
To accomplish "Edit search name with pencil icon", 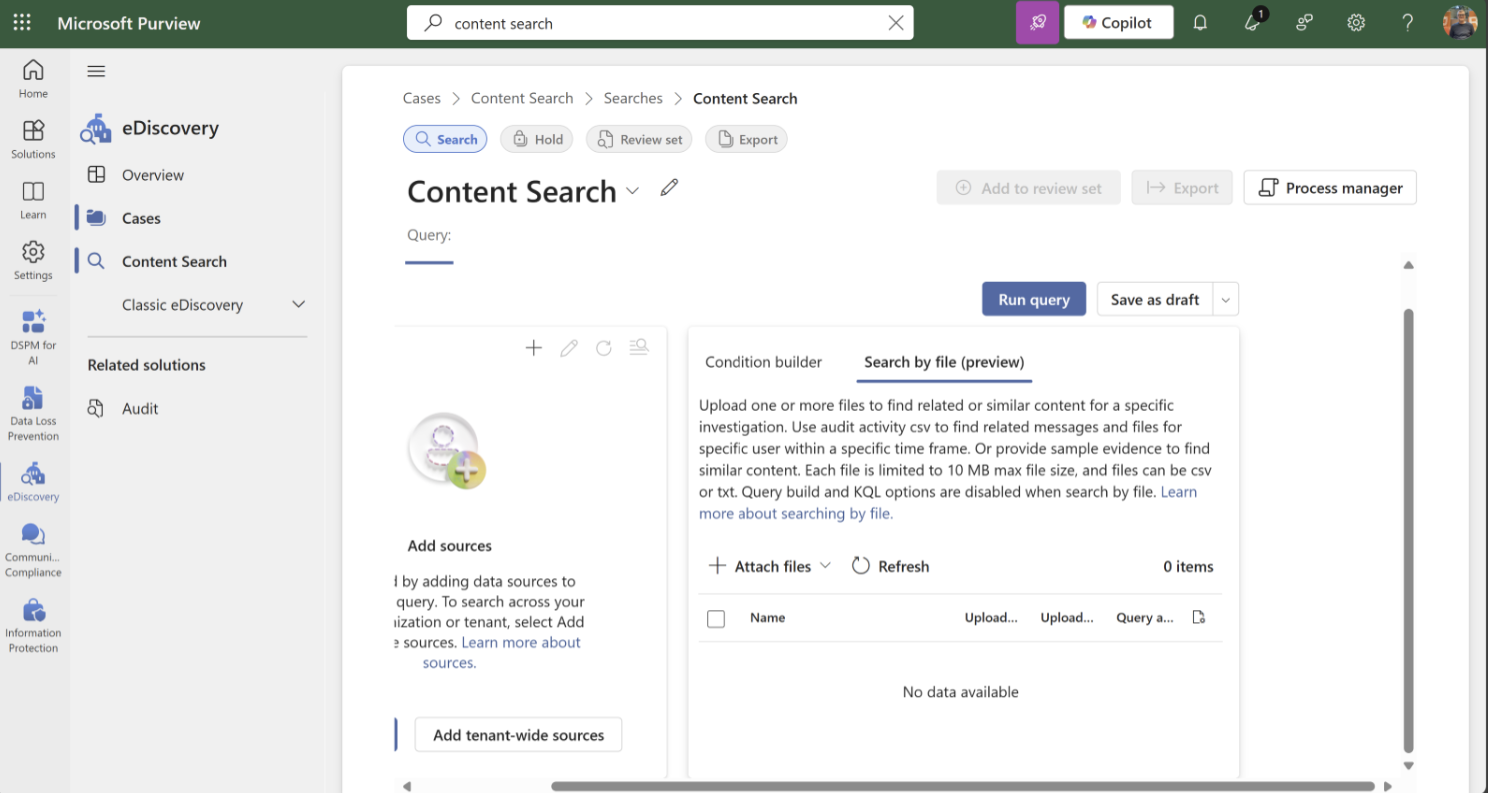I will click(669, 187).
